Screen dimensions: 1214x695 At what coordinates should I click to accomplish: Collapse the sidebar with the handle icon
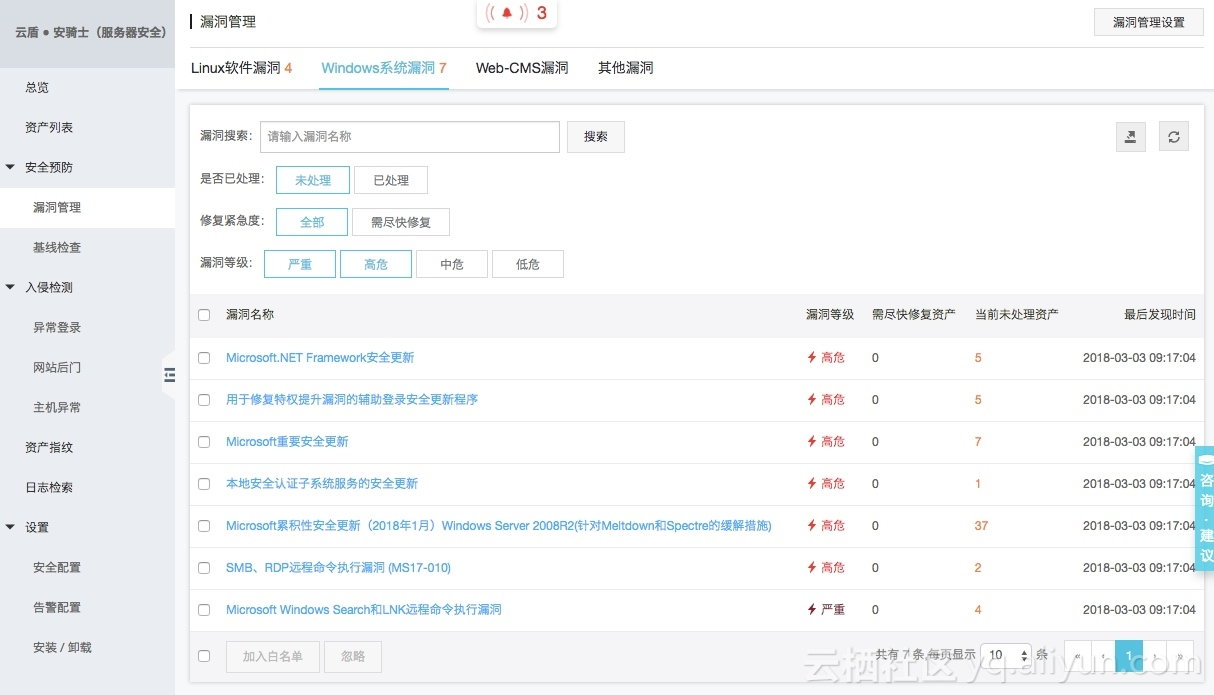tap(169, 374)
